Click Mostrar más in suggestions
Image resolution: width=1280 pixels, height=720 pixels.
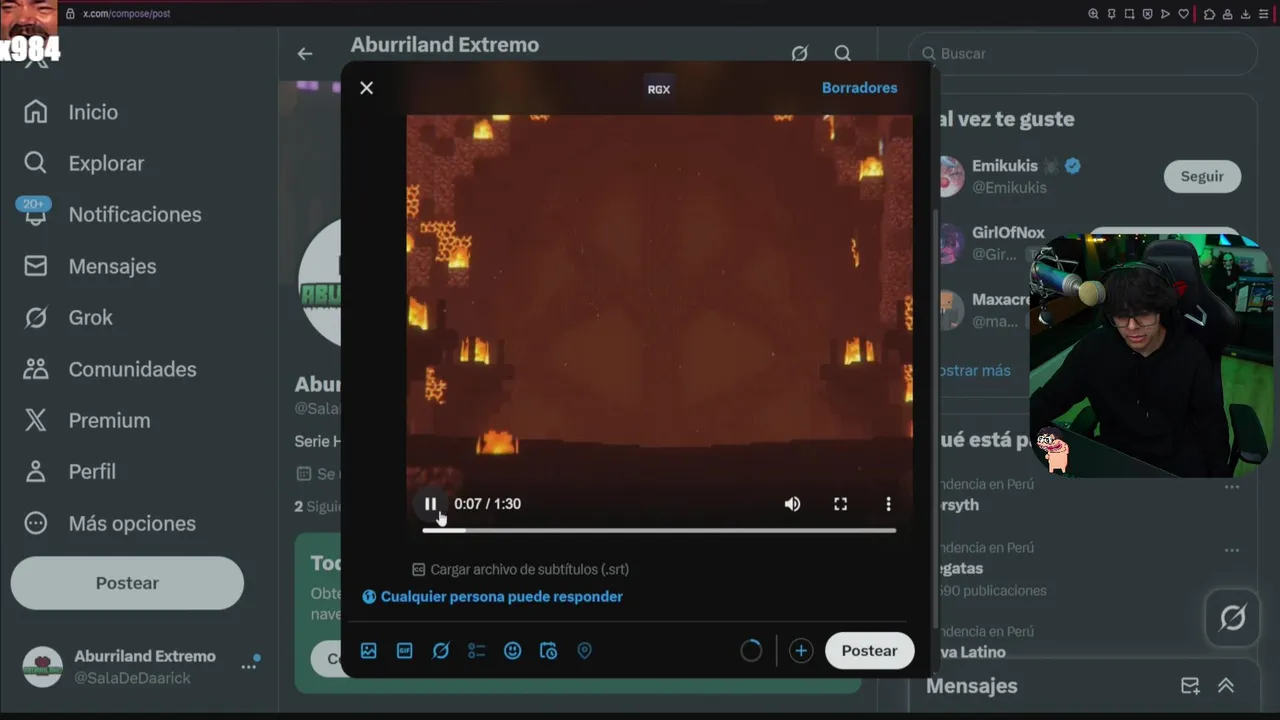pyautogui.click(x=973, y=370)
